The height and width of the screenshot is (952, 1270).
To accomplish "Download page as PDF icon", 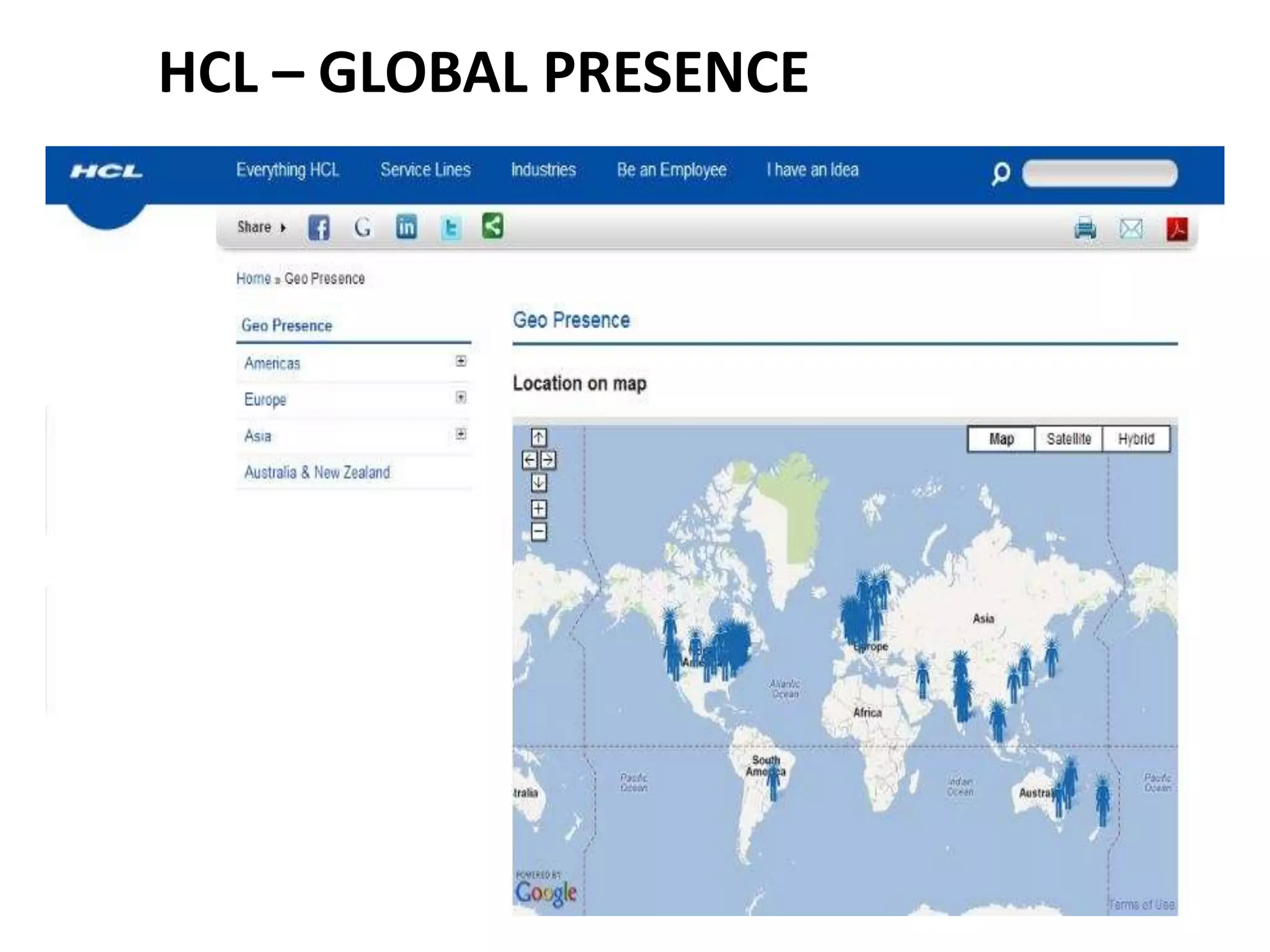I will tap(1177, 229).
